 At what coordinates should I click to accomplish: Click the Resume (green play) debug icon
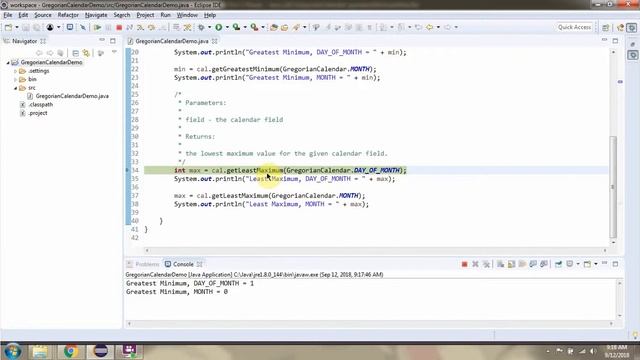(97, 27)
